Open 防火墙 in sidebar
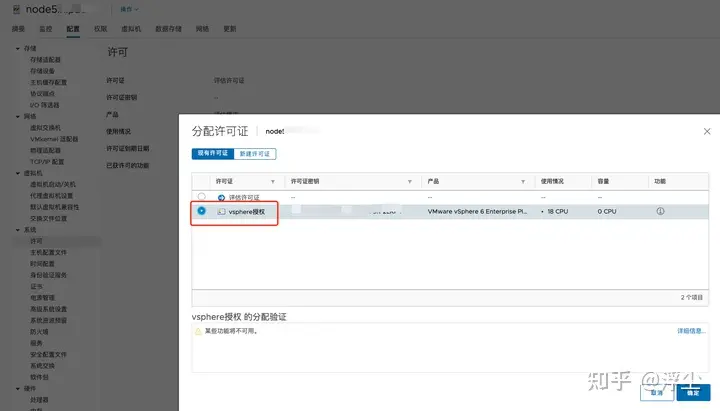The width and height of the screenshot is (720, 411). tap(39, 332)
